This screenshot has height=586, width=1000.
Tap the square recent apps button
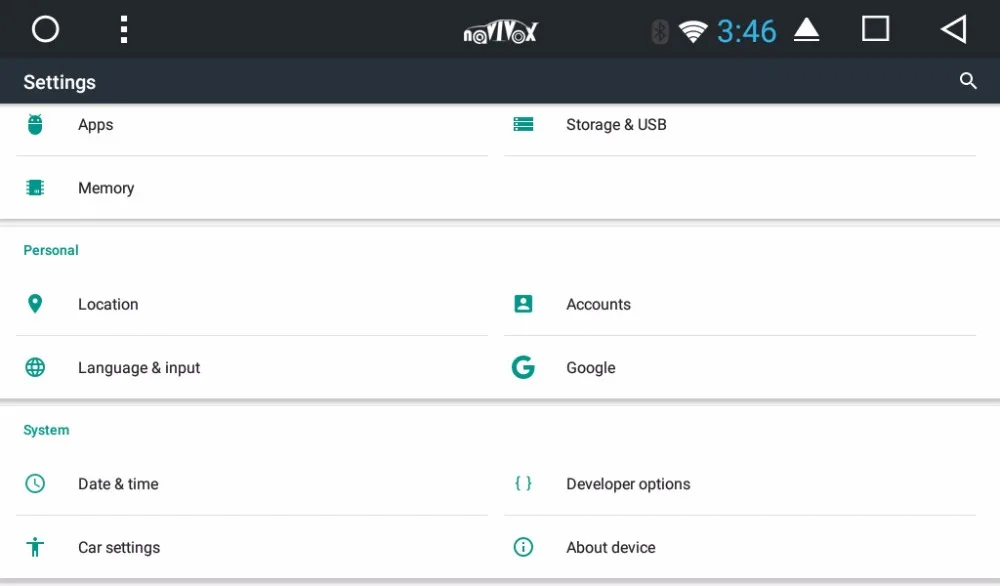point(875,29)
